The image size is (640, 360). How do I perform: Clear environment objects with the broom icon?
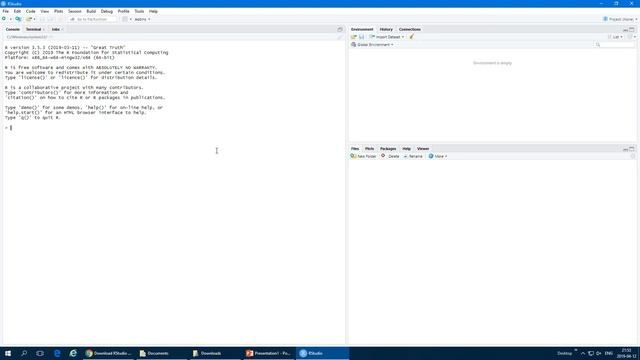click(x=412, y=37)
